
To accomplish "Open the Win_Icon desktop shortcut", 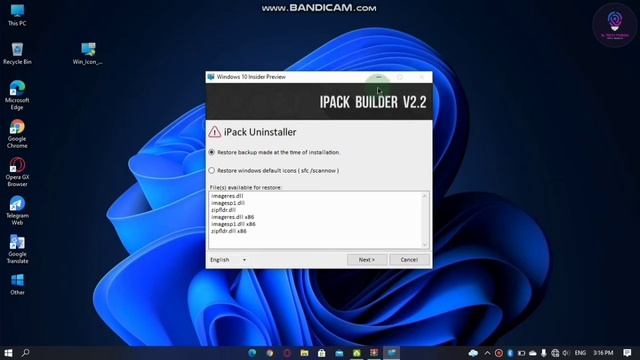I will (88, 53).
